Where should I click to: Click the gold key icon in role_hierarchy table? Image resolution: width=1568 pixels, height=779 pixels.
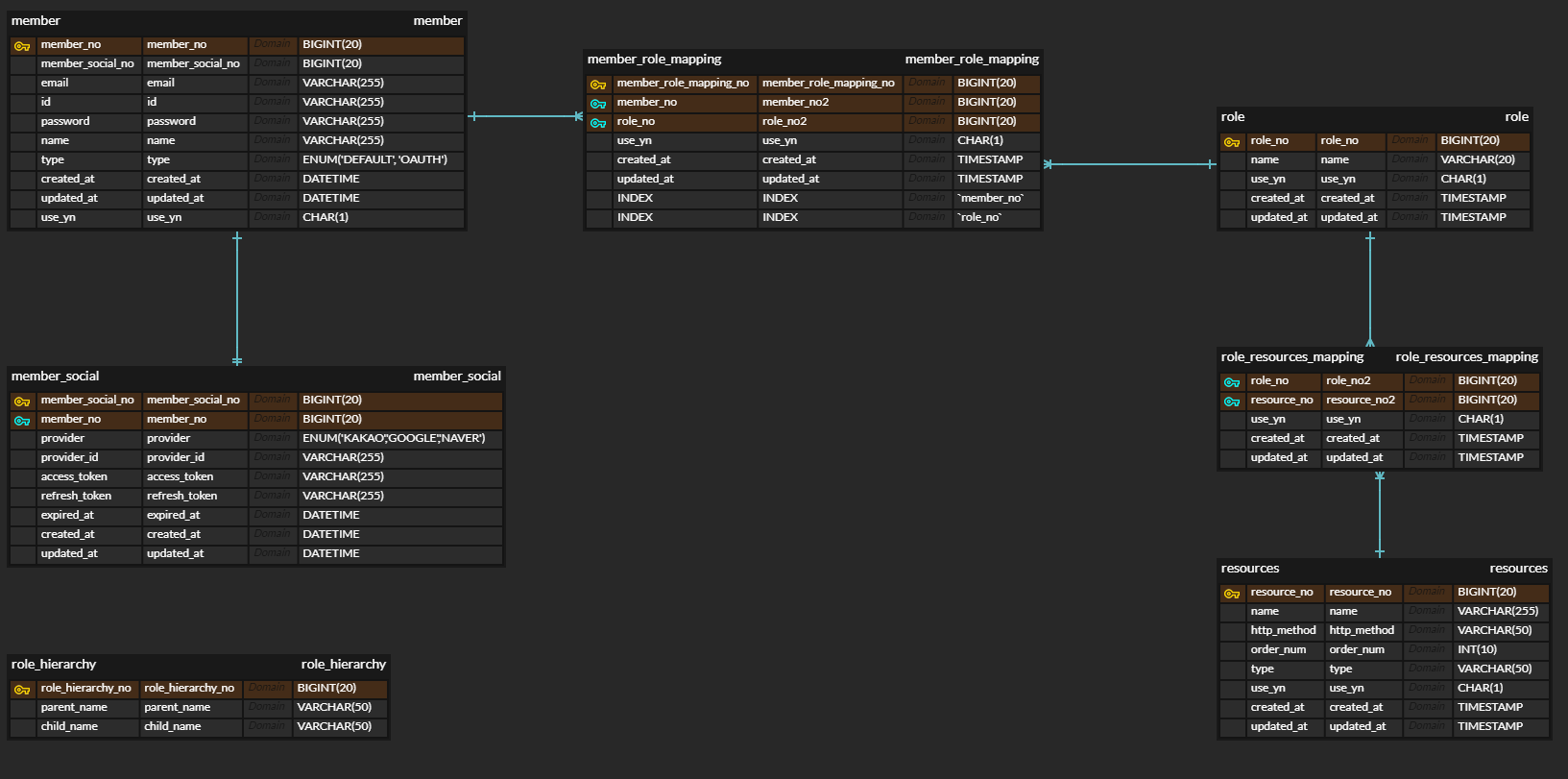pyautogui.click(x=22, y=689)
